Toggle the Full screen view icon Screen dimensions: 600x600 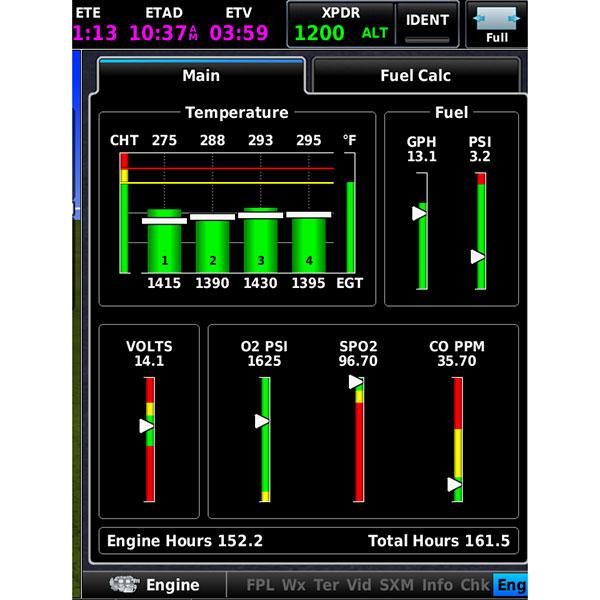tap(496, 24)
